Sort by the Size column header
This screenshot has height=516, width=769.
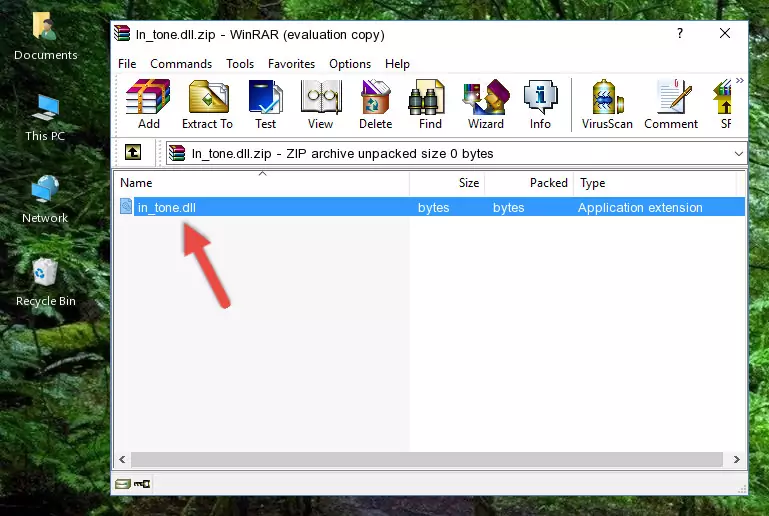(x=447, y=183)
